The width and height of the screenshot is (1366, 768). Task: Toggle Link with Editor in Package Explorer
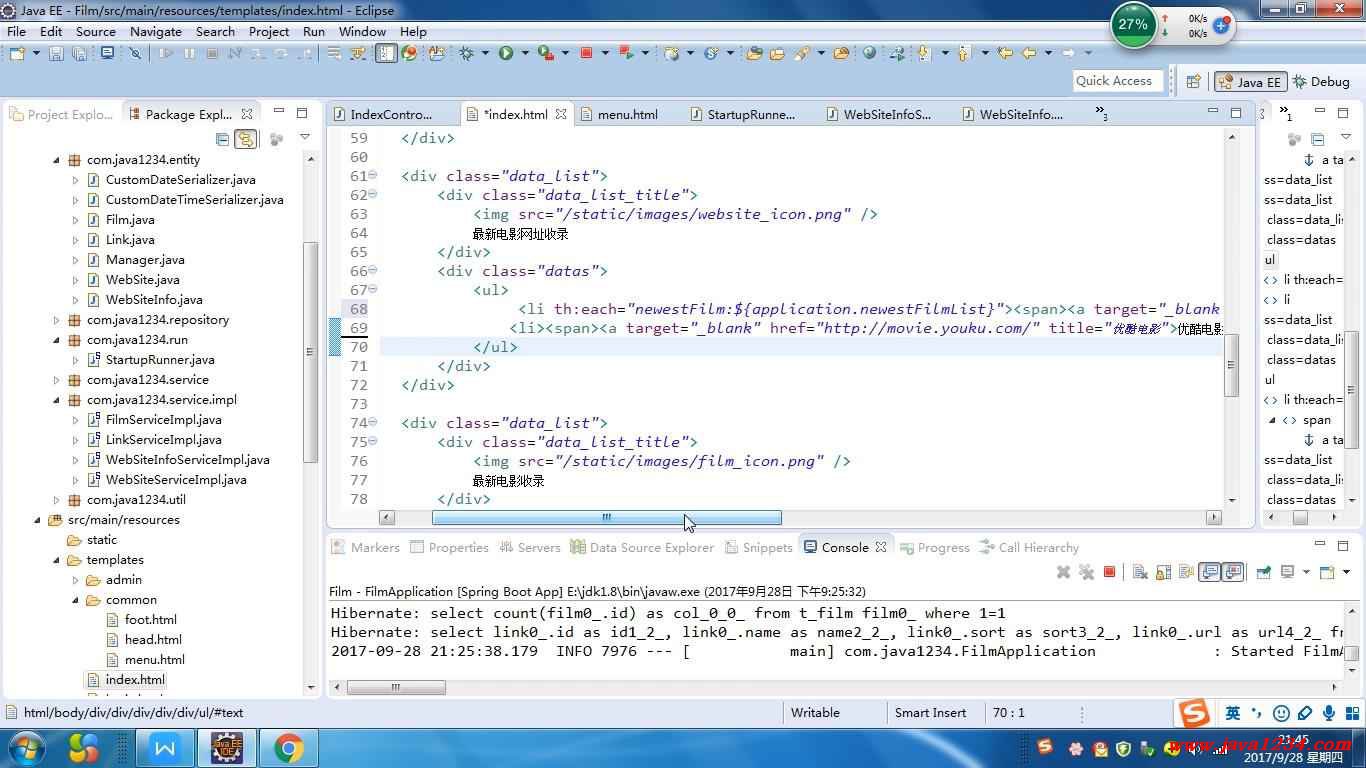(245, 139)
